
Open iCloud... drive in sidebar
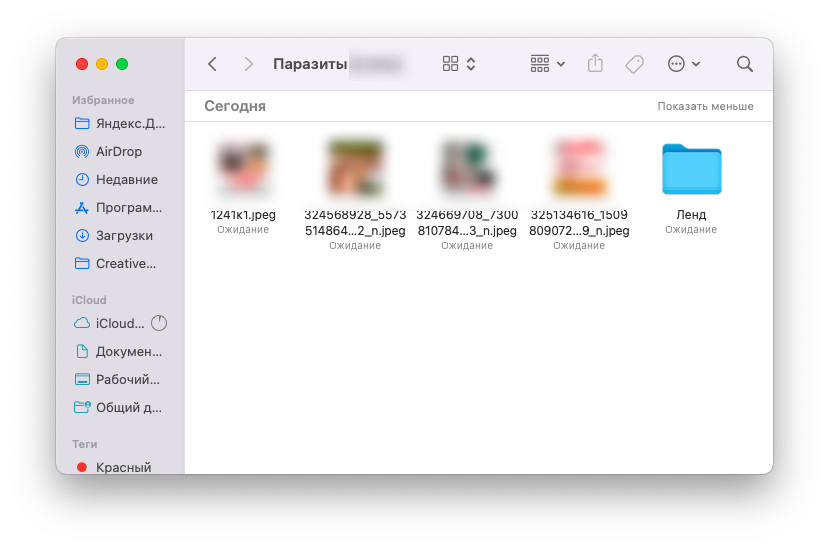click(109, 323)
